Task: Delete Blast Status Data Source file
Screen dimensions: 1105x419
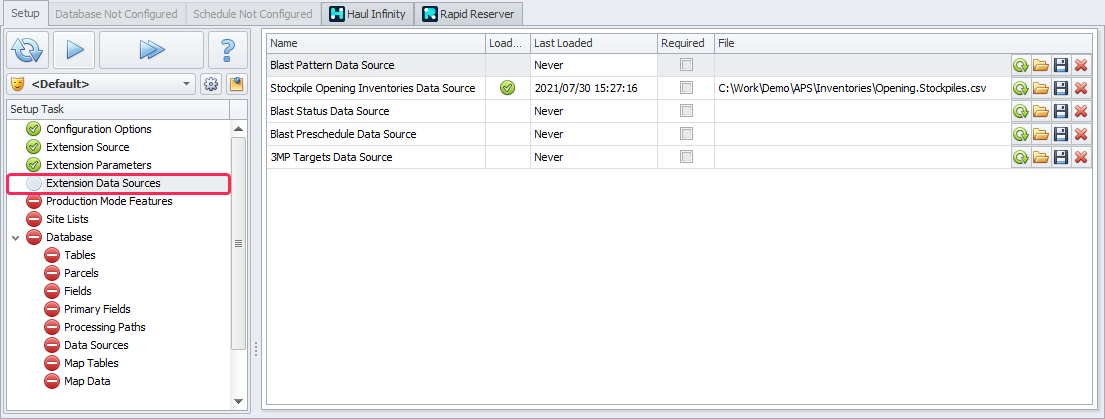Action: point(1081,111)
